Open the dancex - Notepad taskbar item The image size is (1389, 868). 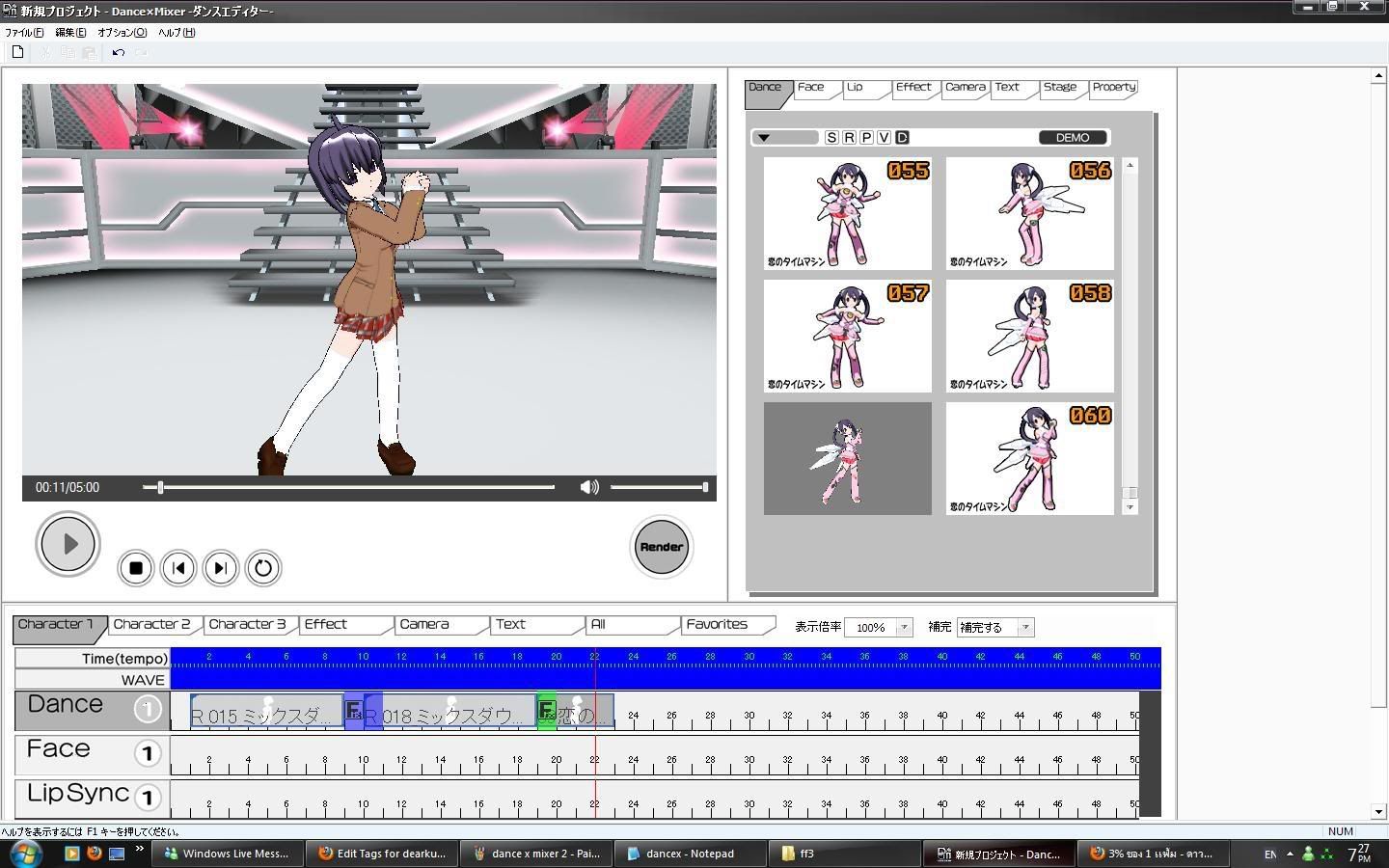pos(690,854)
